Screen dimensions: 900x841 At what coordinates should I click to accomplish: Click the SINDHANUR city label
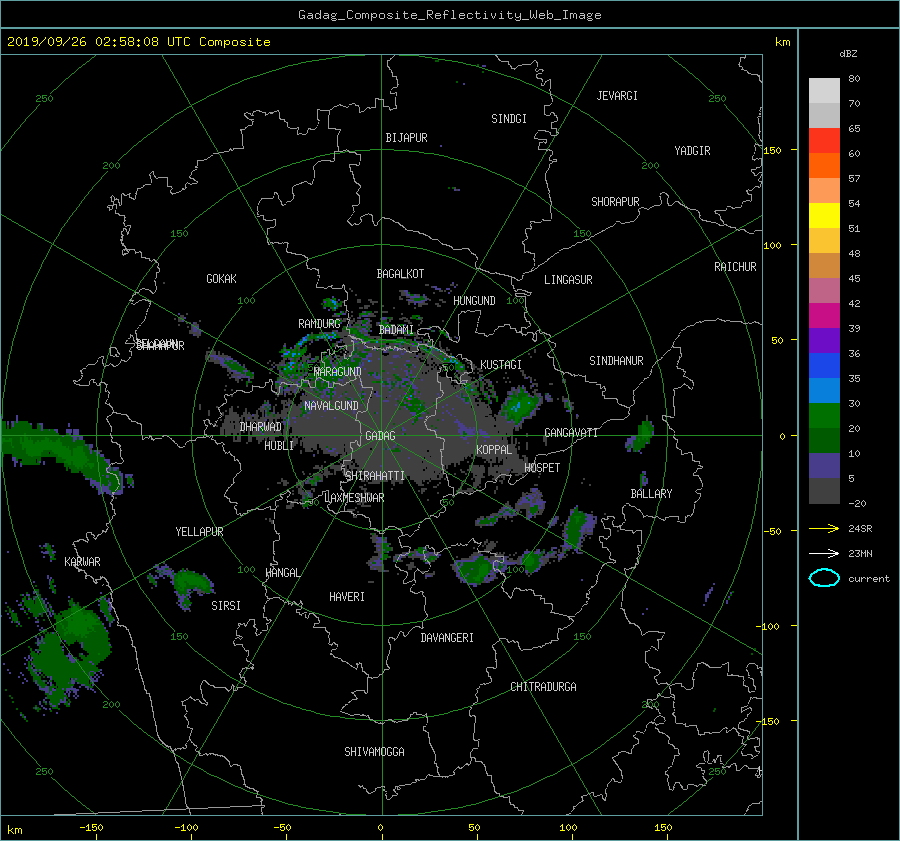[x=616, y=361]
